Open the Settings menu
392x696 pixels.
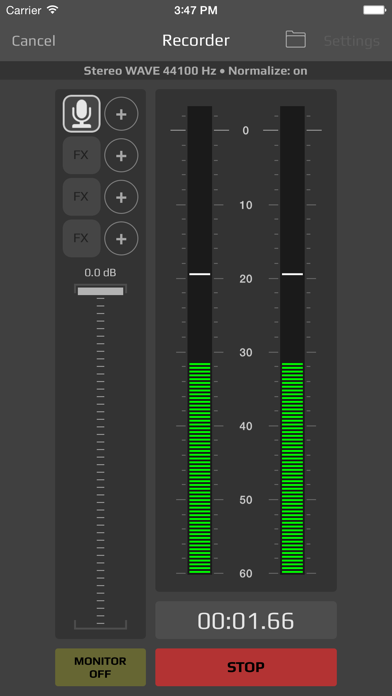tap(352, 41)
